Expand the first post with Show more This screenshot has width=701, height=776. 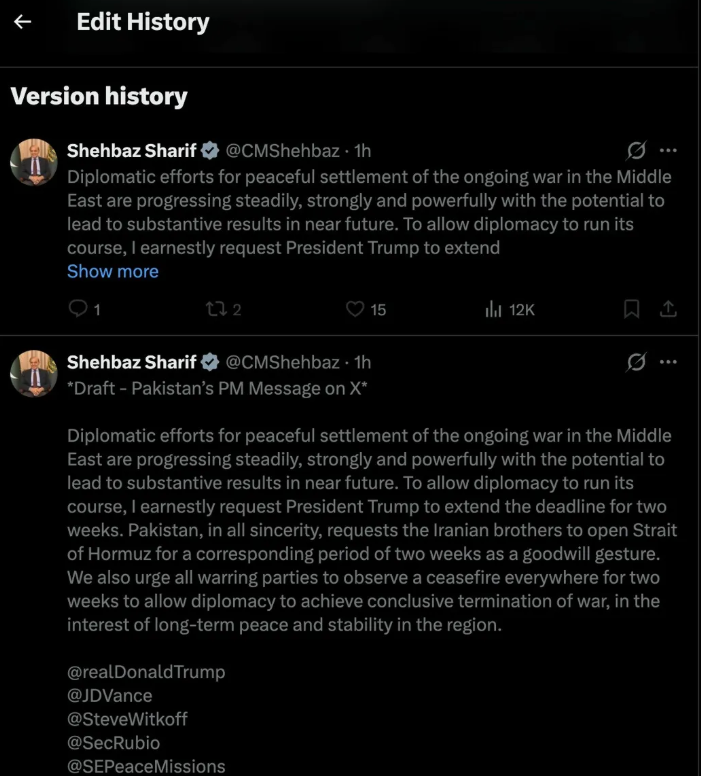click(x=113, y=271)
